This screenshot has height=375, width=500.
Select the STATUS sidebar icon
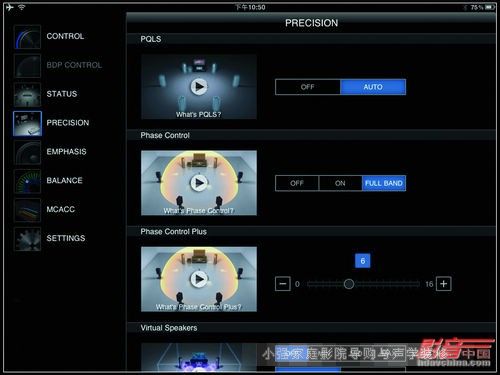click(x=27, y=94)
